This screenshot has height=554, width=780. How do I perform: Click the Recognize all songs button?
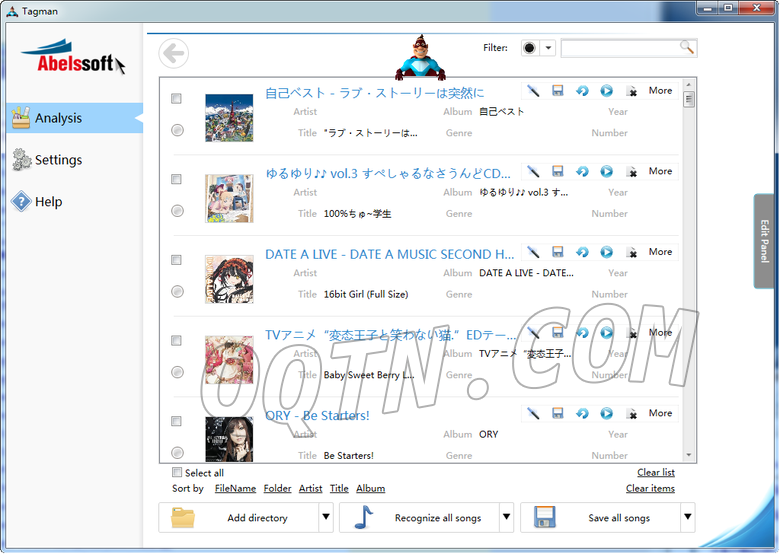(437, 518)
